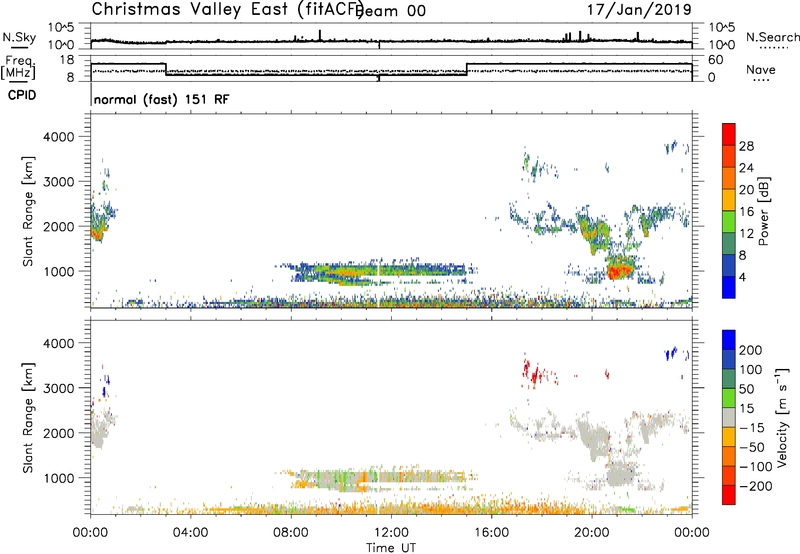Click the red velocity scatter near 17:30 UT
This screenshot has width=800, height=554.
[533, 374]
